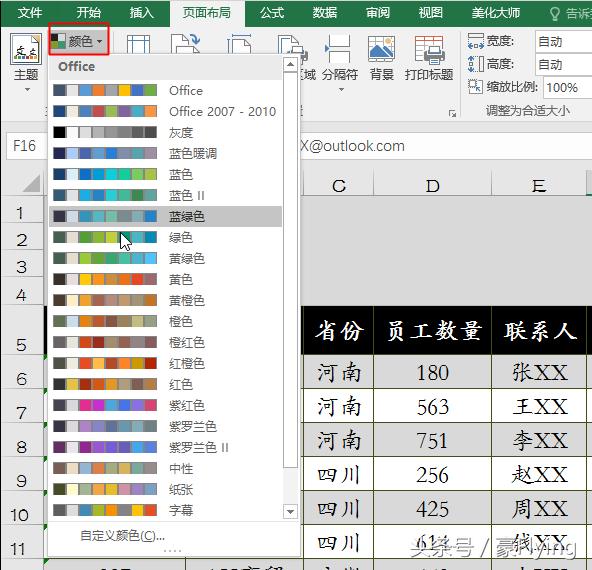This screenshot has width=592, height=570.
Task: Switch to the 数据 tab
Action: click(x=324, y=13)
